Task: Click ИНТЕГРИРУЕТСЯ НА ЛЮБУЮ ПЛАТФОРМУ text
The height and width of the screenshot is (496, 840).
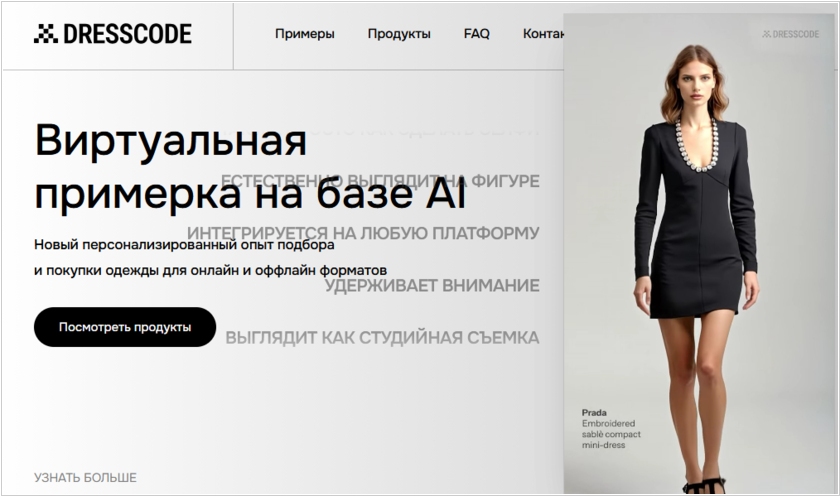Action: click(363, 233)
